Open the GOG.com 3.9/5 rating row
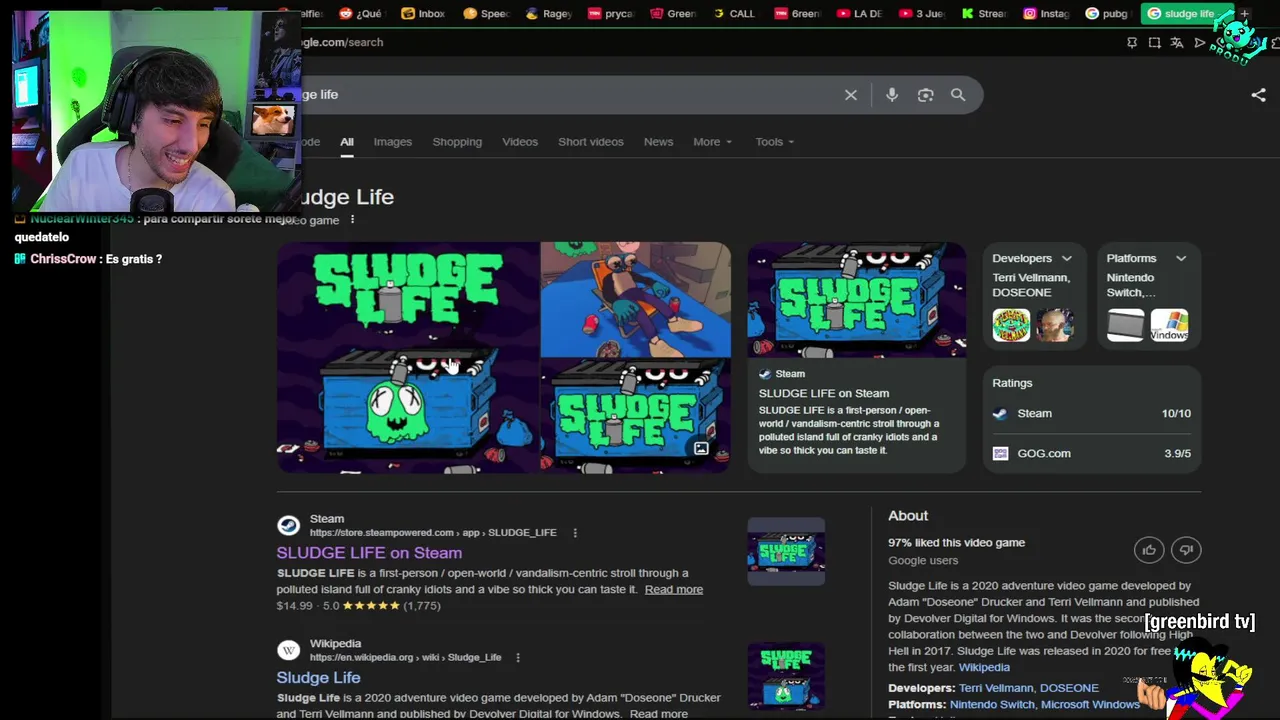Viewport: 1280px width, 720px height. tap(1091, 453)
